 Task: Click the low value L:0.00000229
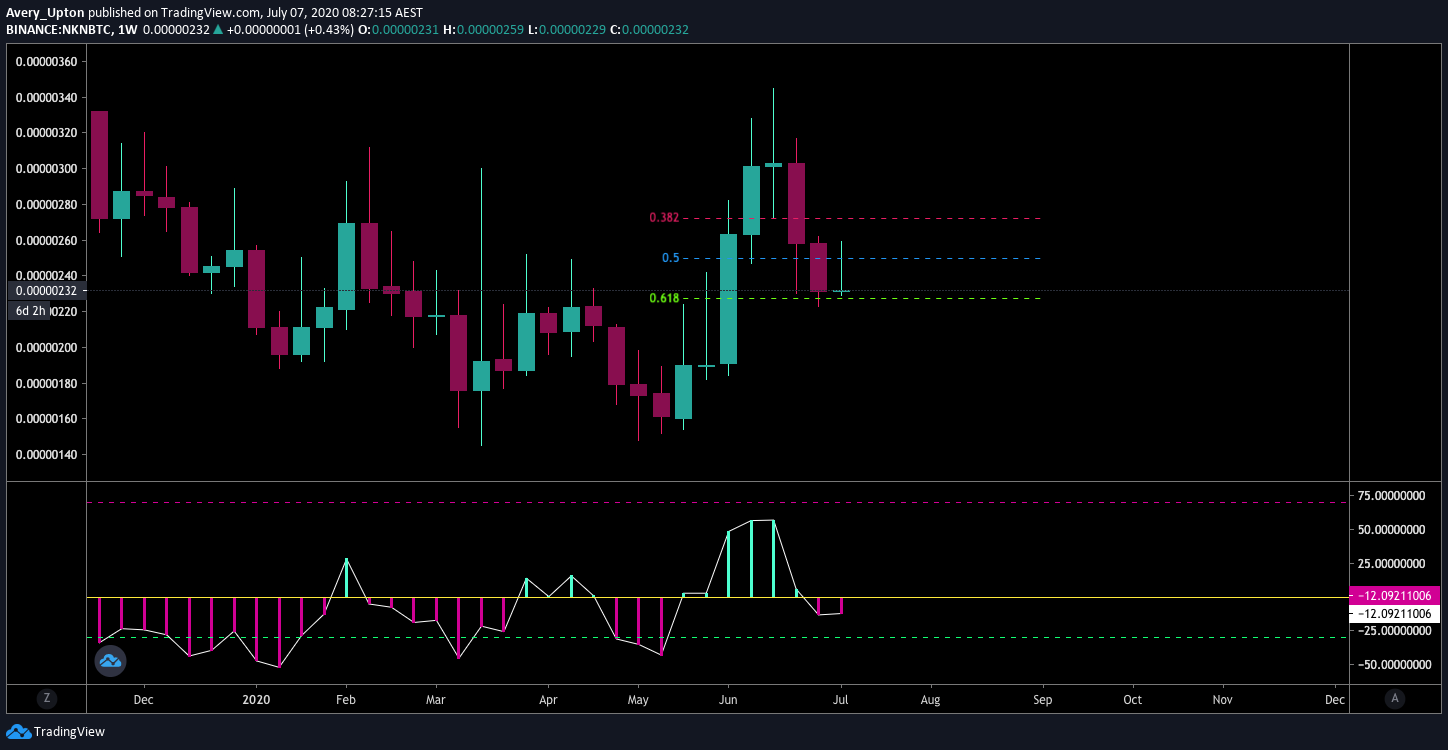(566, 30)
